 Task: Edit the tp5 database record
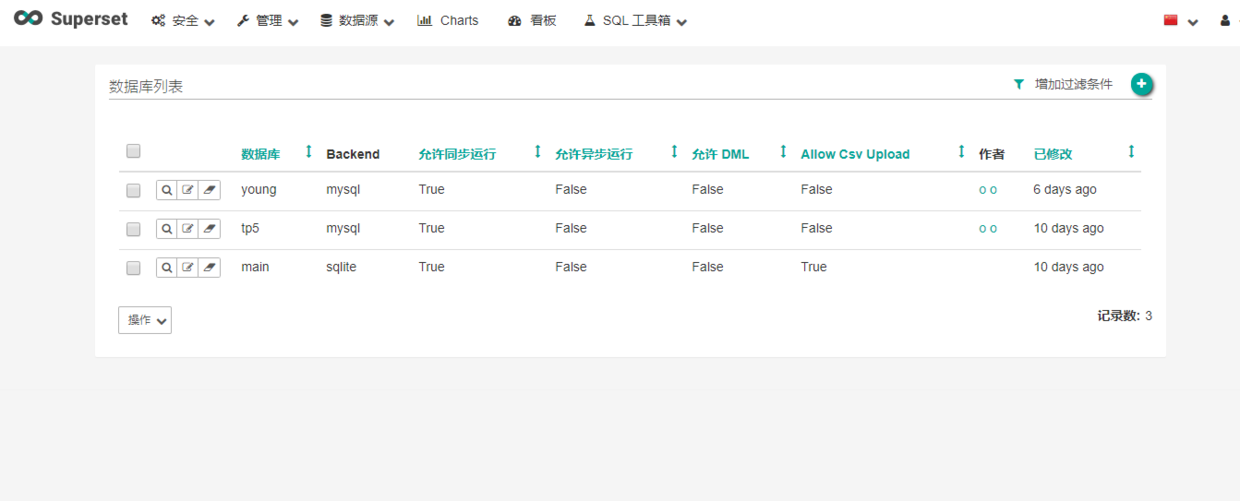[188, 229]
